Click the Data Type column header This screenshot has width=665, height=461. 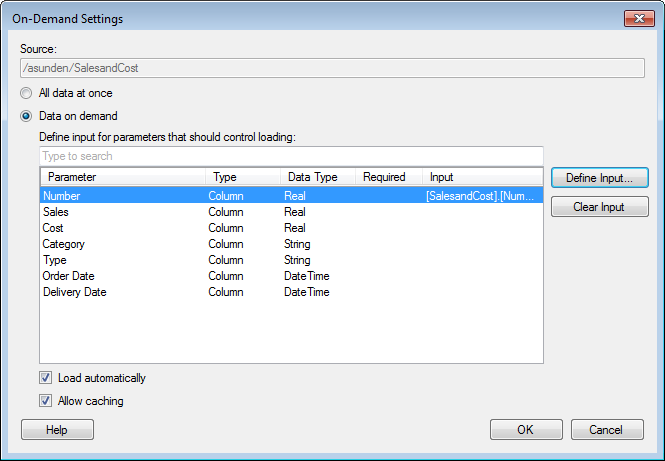tap(313, 177)
